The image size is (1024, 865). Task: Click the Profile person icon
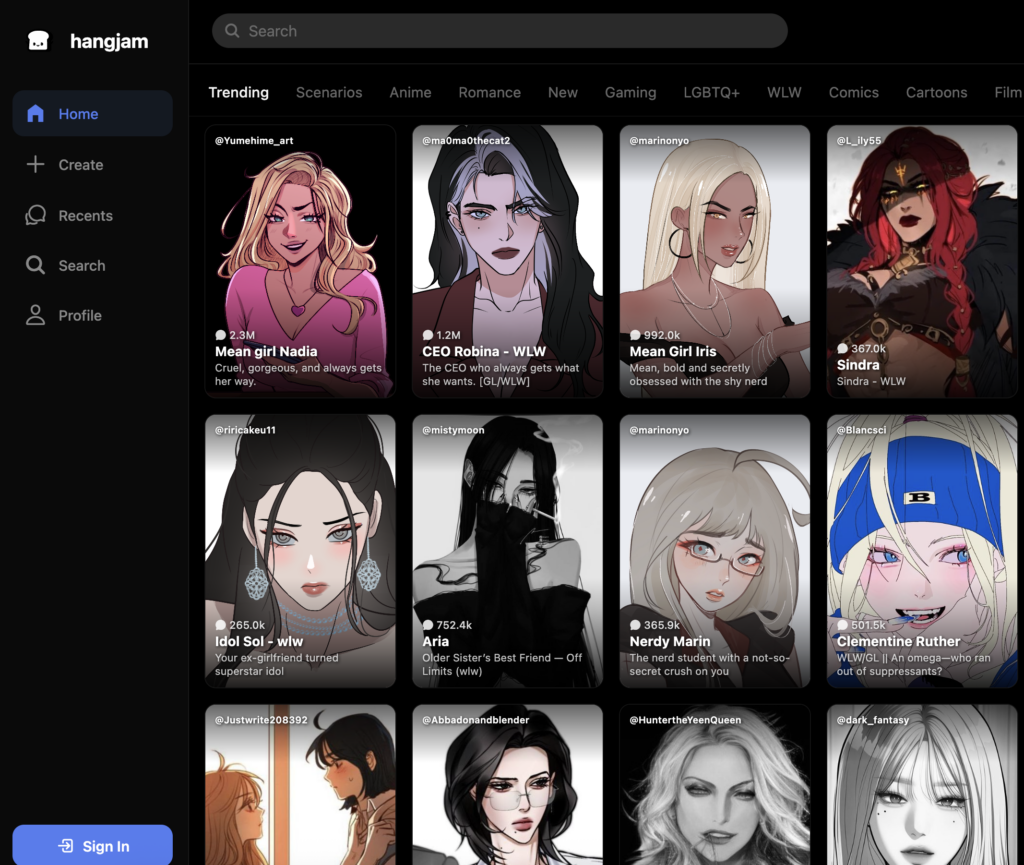[x=36, y=315]
